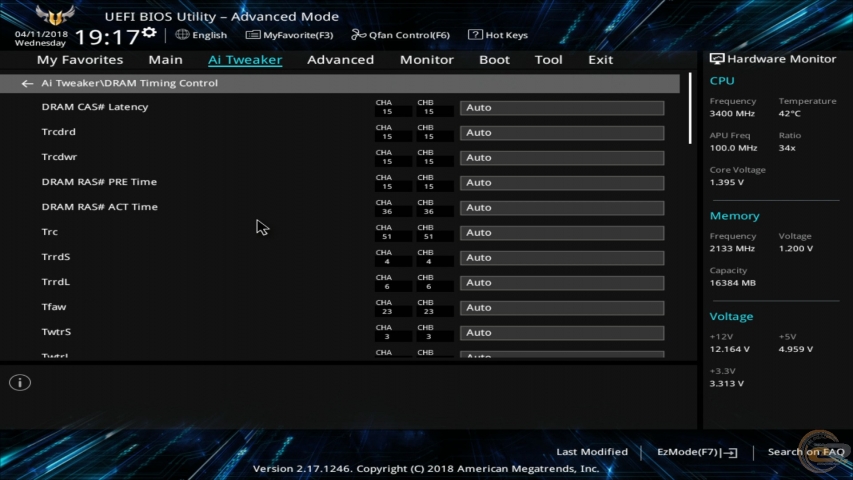The width and height of the screenshot is (853, 480).
Task: Edit DRAM RAS# PRE Time value
Action: [562, 183]
